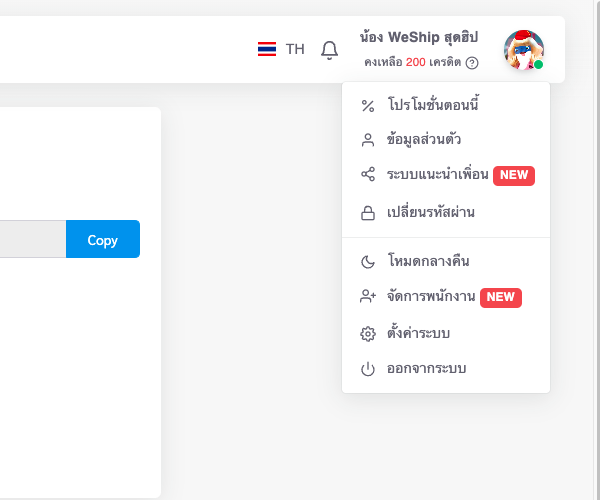Click the blue Copy button

pos(103,239)
